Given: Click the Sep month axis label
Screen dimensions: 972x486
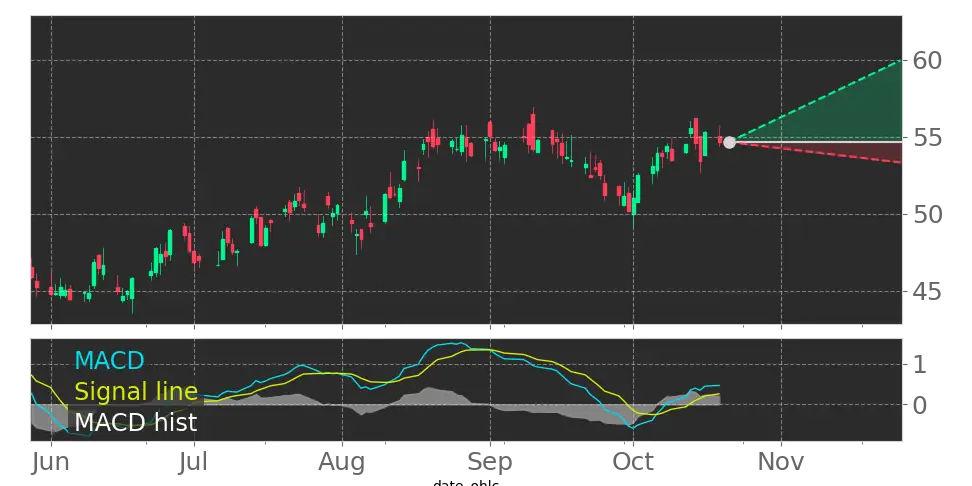Looking at the screenshot, I should point(490,462).
